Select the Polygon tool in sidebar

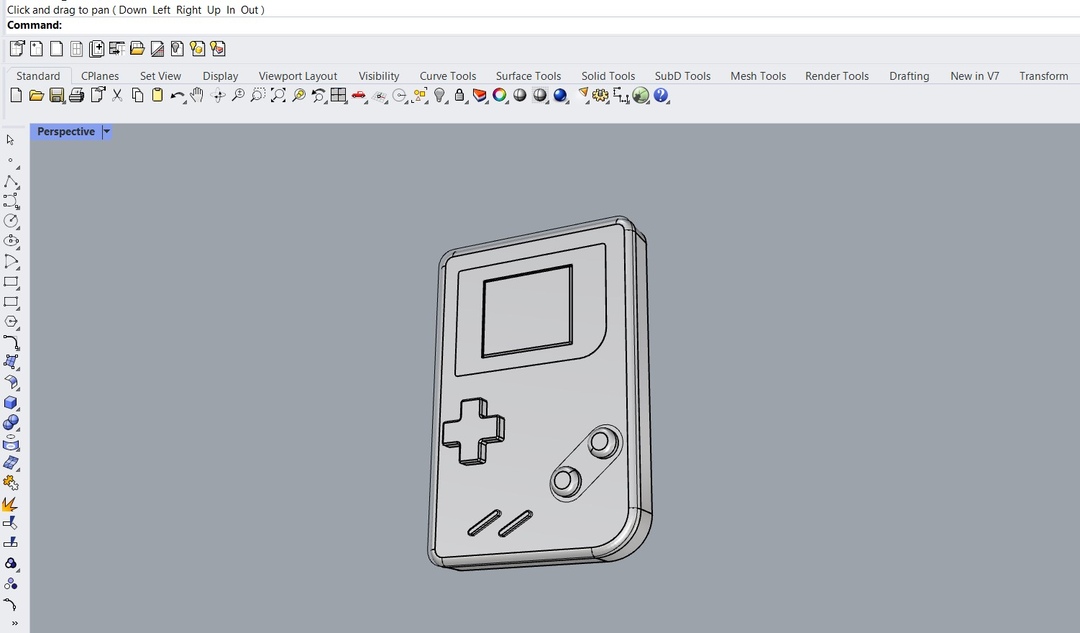click(x=11, y=322)
